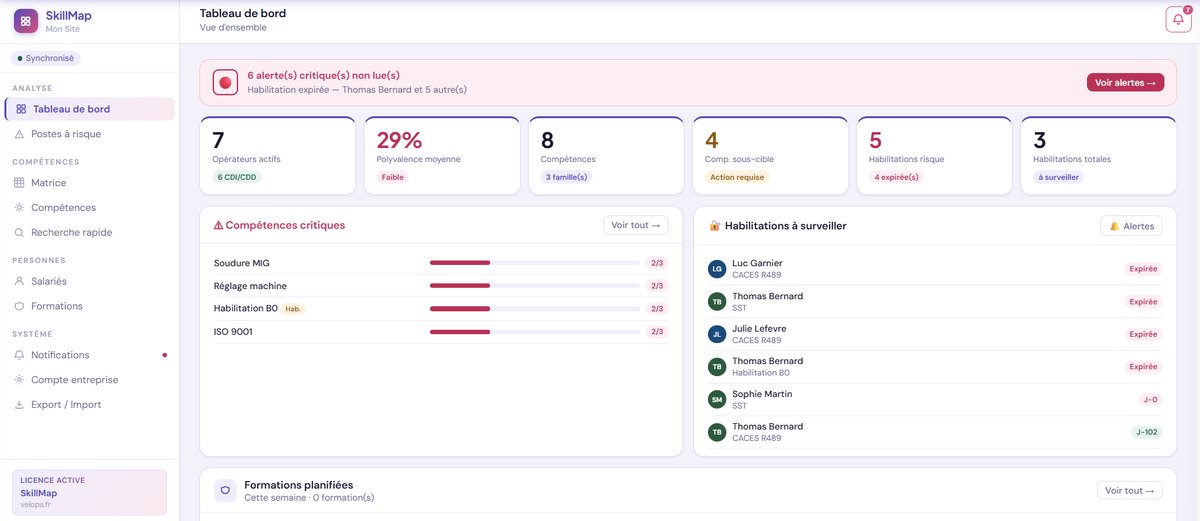Click the Salariés people icon
The height and width of the screenshot is (521, 1200).
click(20, 282)
